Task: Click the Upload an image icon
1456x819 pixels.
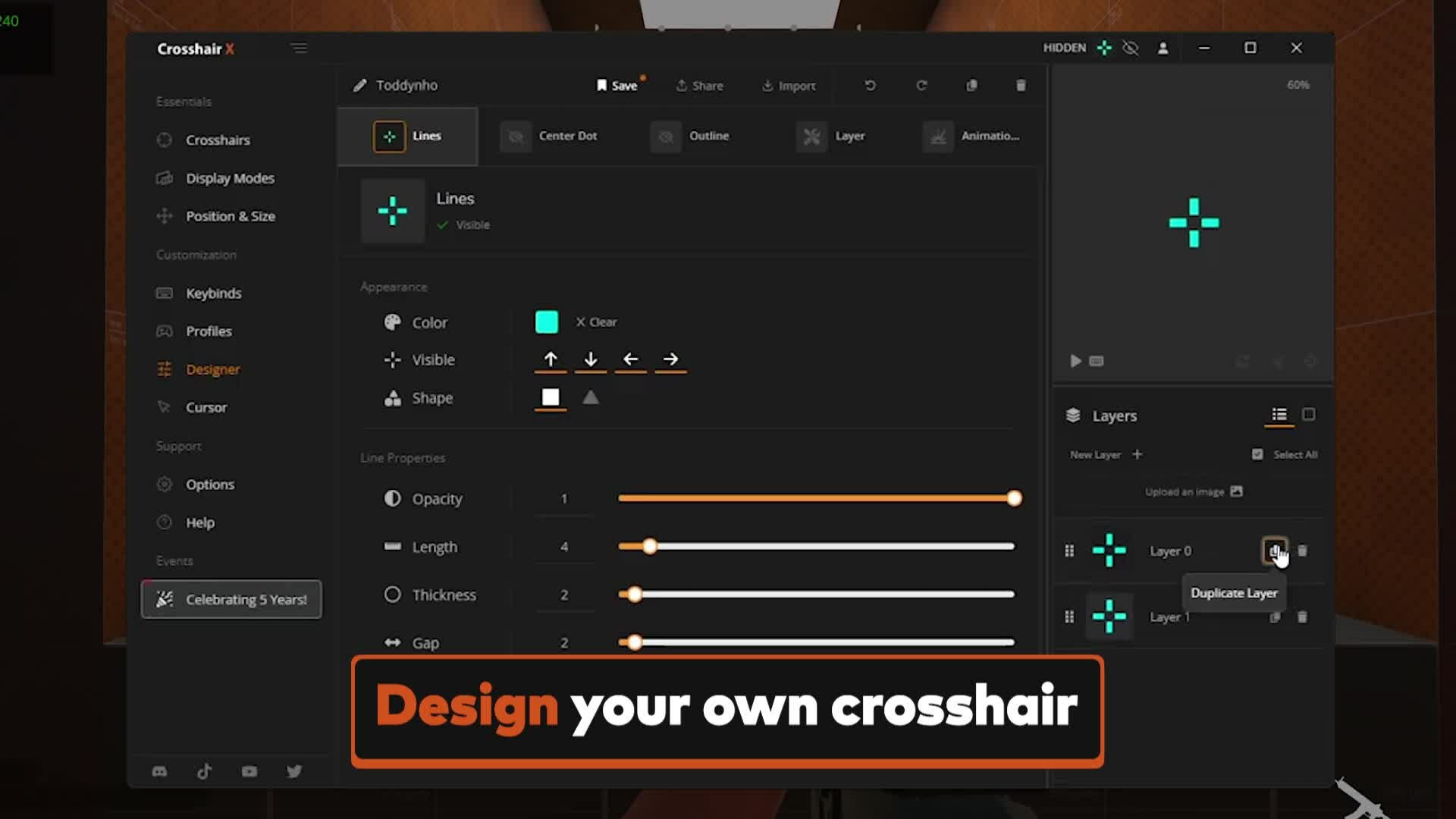Action: click(1236, 491)
